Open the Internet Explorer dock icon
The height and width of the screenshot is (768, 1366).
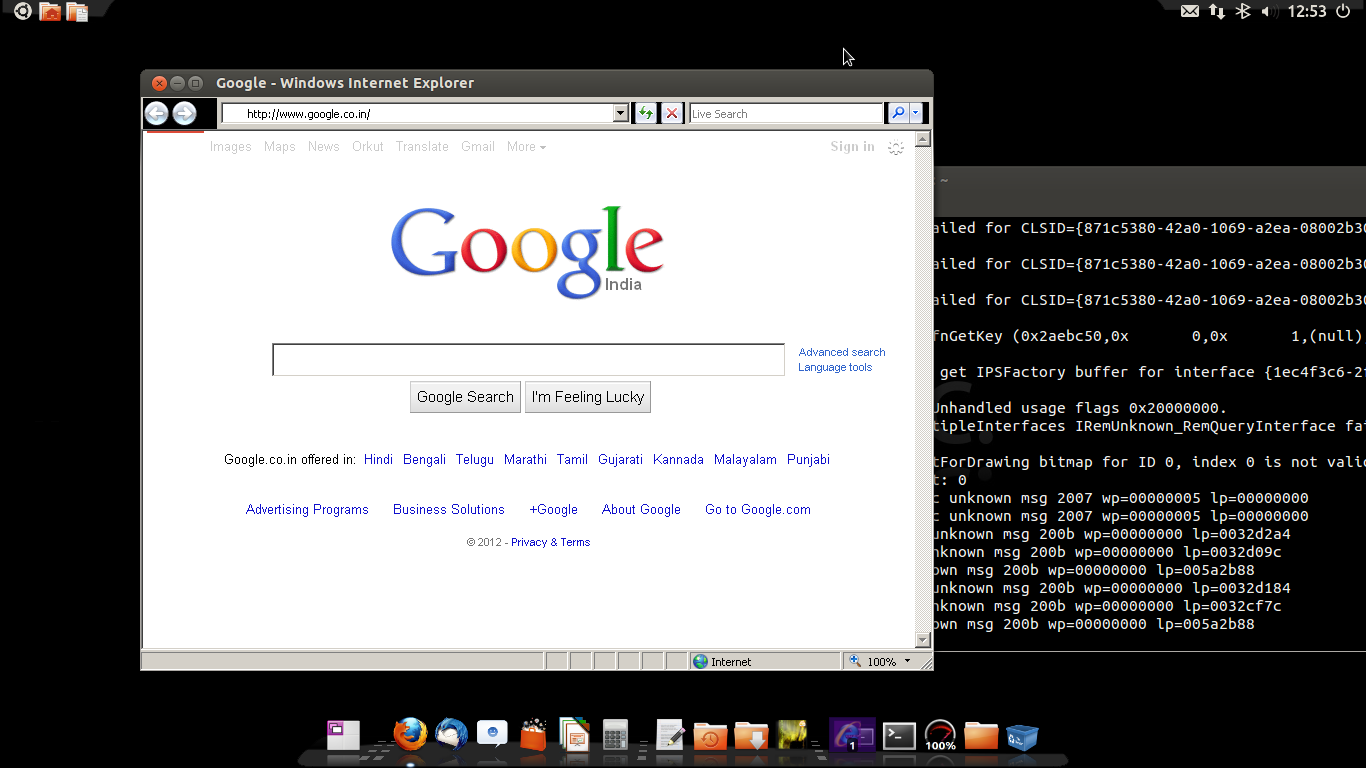tap(852, 735)
